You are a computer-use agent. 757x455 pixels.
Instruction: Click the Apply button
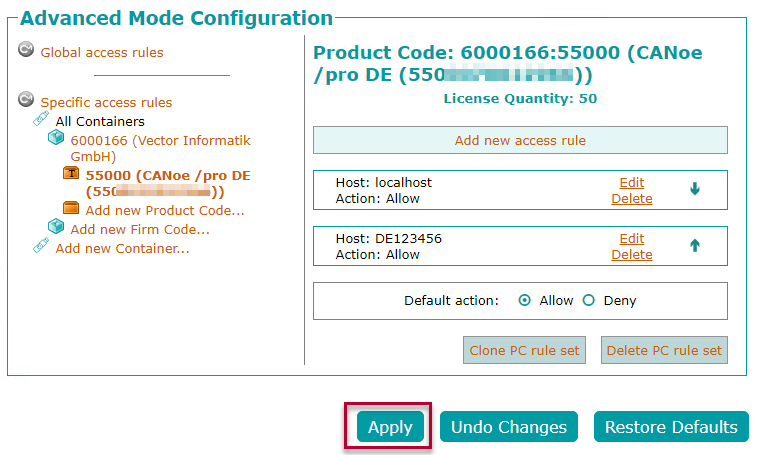pyautogui.click(x=390, y=427)
